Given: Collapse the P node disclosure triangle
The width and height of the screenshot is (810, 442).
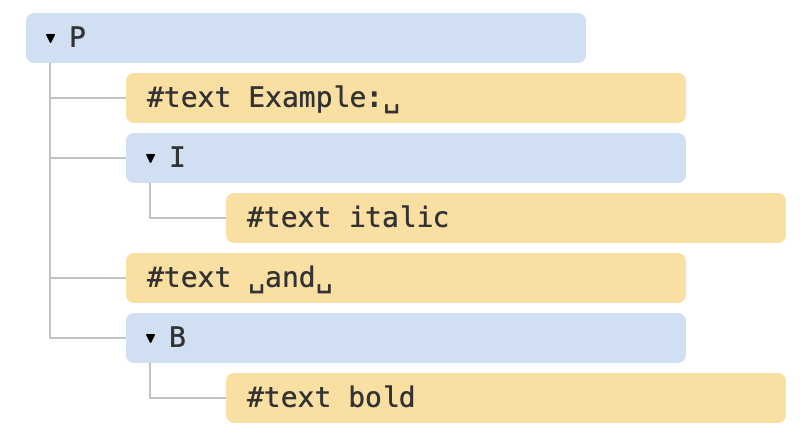Looking at the screenshot, I should click(51, 38).
